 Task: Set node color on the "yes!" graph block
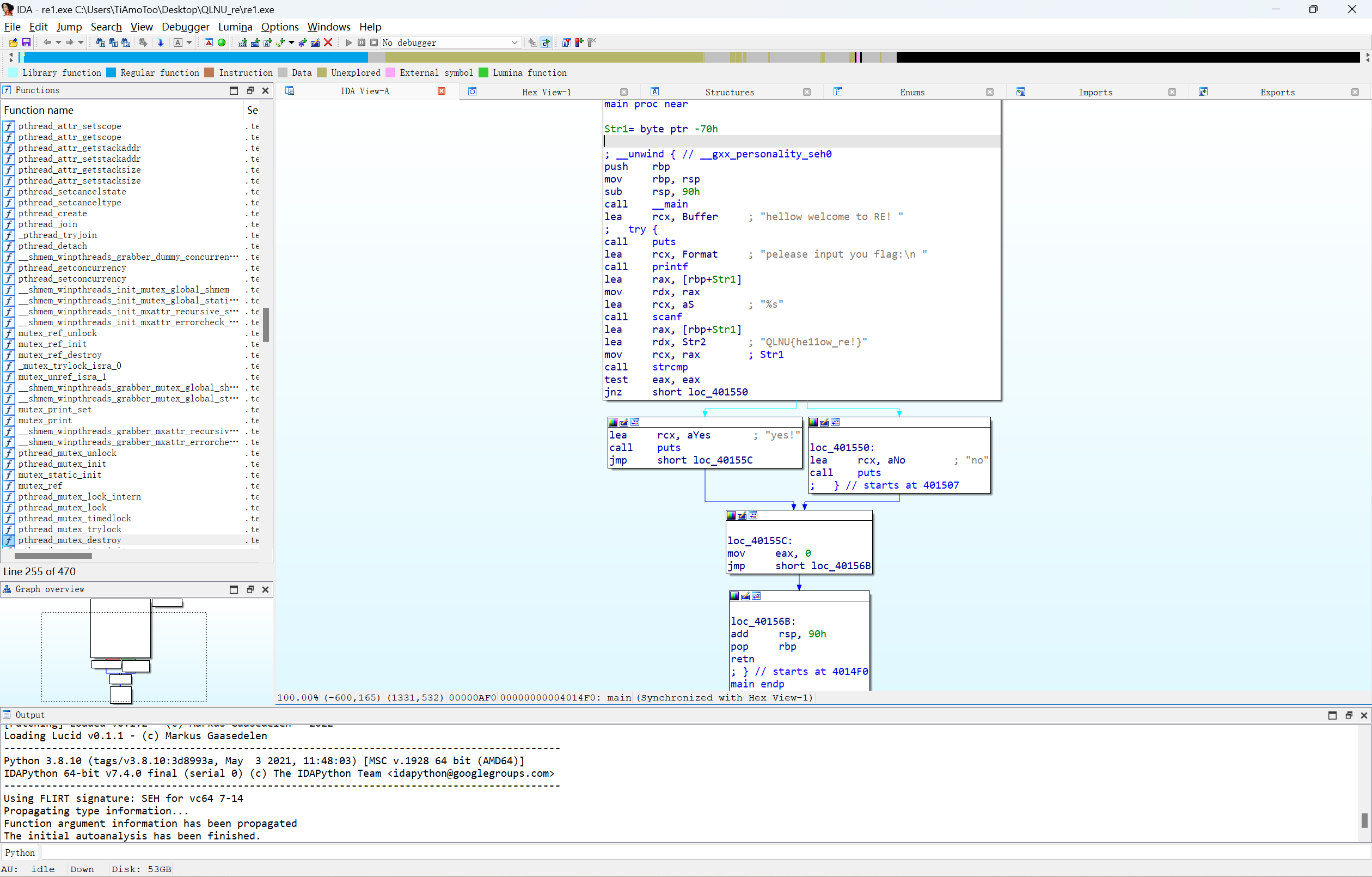coord(613,422)
